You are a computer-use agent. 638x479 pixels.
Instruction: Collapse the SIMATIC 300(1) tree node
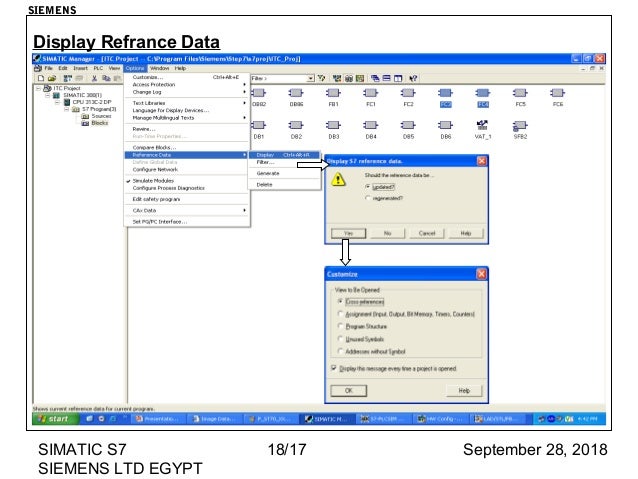coord(48,95)
